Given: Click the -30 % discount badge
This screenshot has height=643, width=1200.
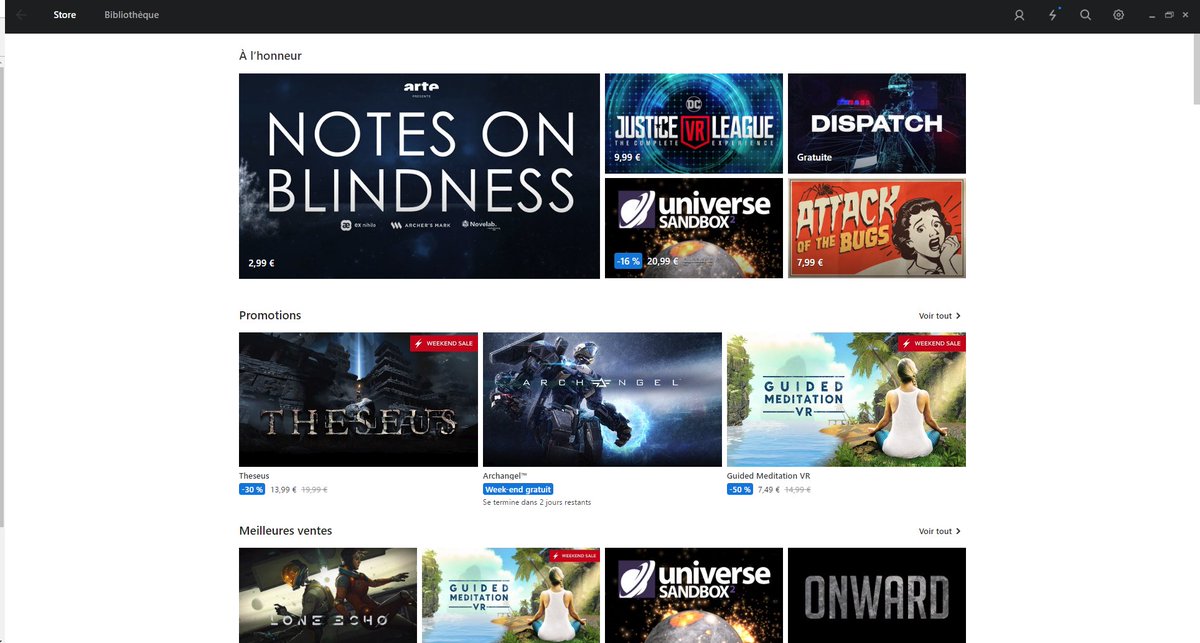Looking at the screenshot, I should click(252, 490).
